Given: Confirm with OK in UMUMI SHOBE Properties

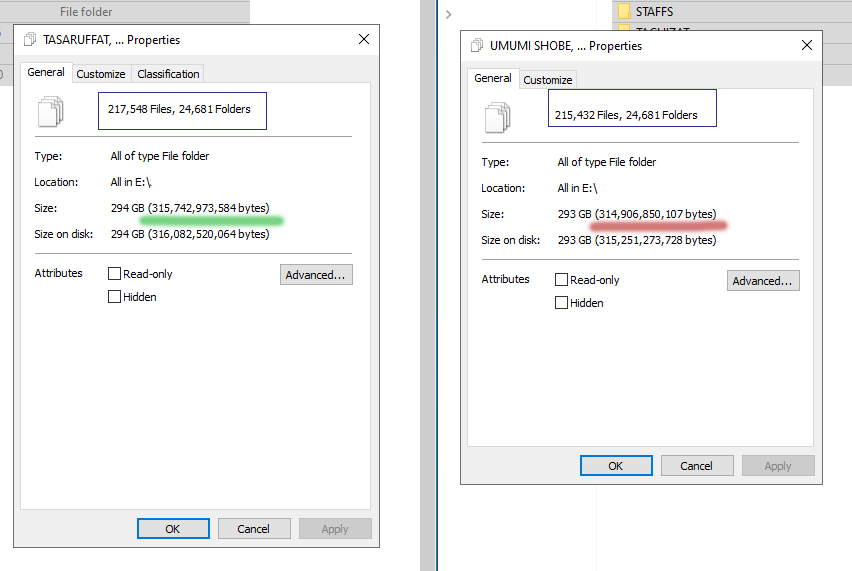Looking at the screenshot, I should click(616, 466).
